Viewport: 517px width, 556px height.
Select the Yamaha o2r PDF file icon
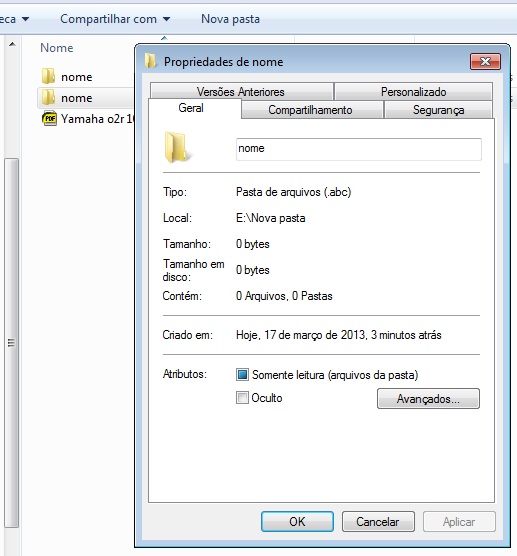tap(49, 118)
